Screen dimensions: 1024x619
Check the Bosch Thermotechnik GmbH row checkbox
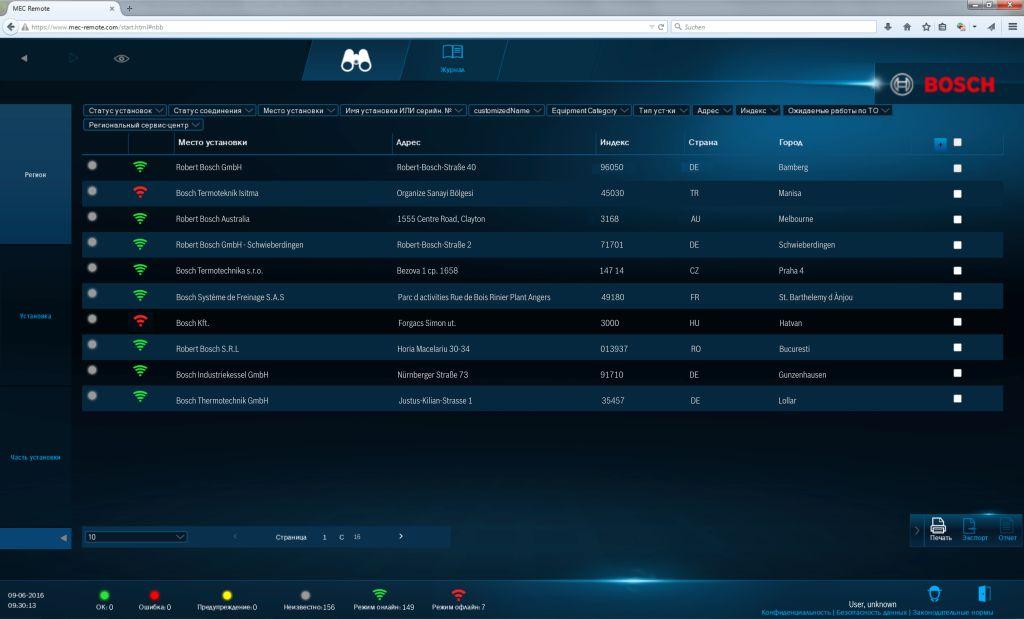click(957, 398)
